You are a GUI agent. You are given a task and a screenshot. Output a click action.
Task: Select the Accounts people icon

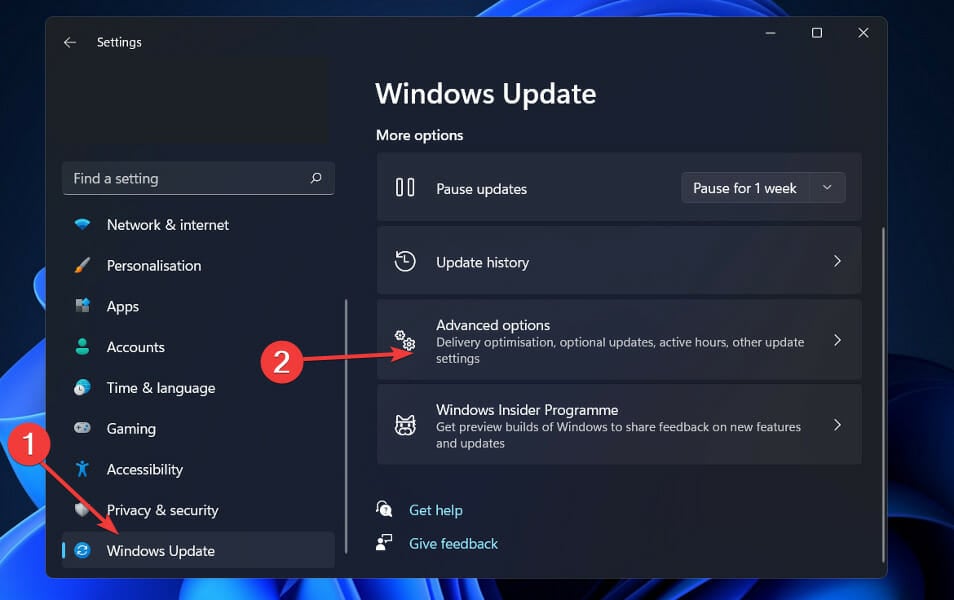tap(82, 347)
